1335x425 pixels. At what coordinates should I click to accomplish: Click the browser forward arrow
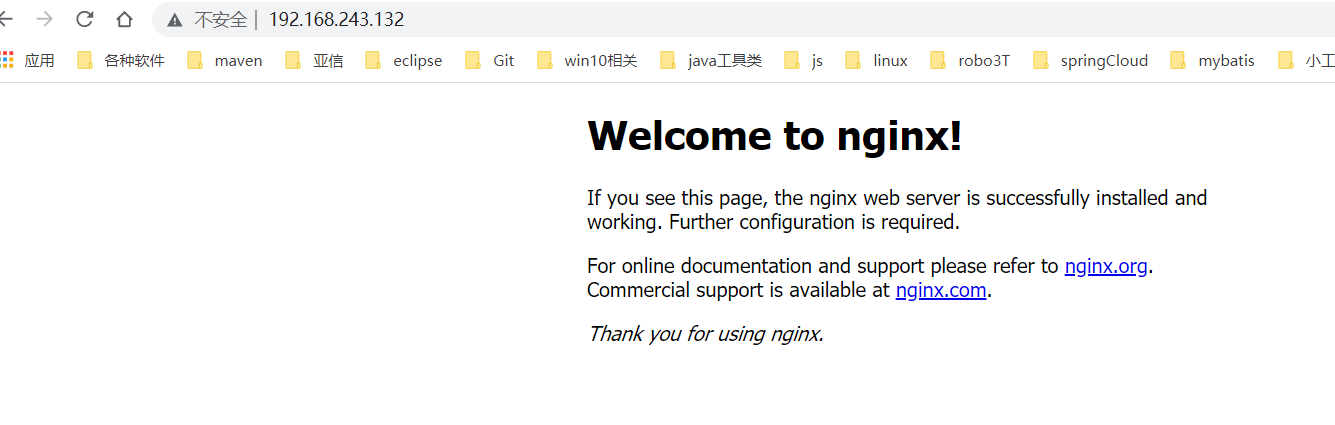pyautogui.click(x=44, y=19)
